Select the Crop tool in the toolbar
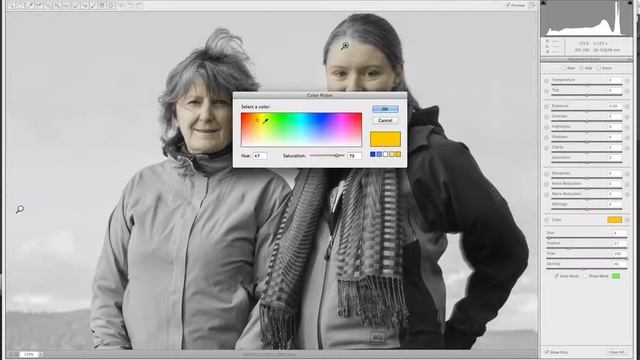Viewport: 640px width, 360px height. point(57,5)
